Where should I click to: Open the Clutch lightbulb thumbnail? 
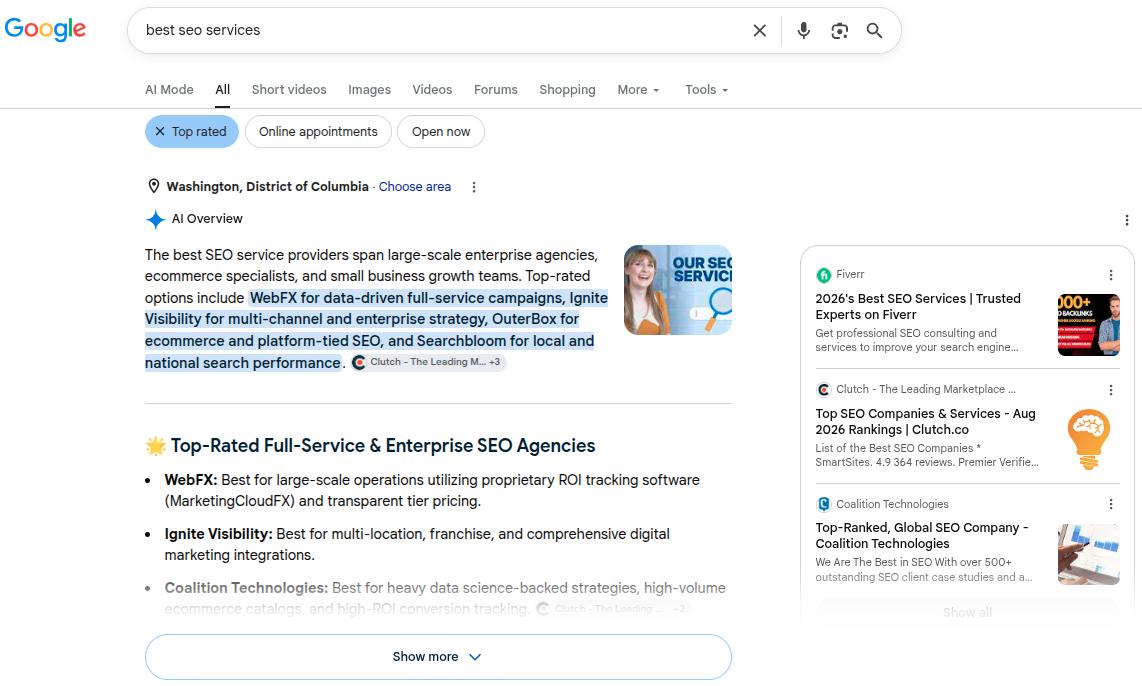(x=1088, y=439)
